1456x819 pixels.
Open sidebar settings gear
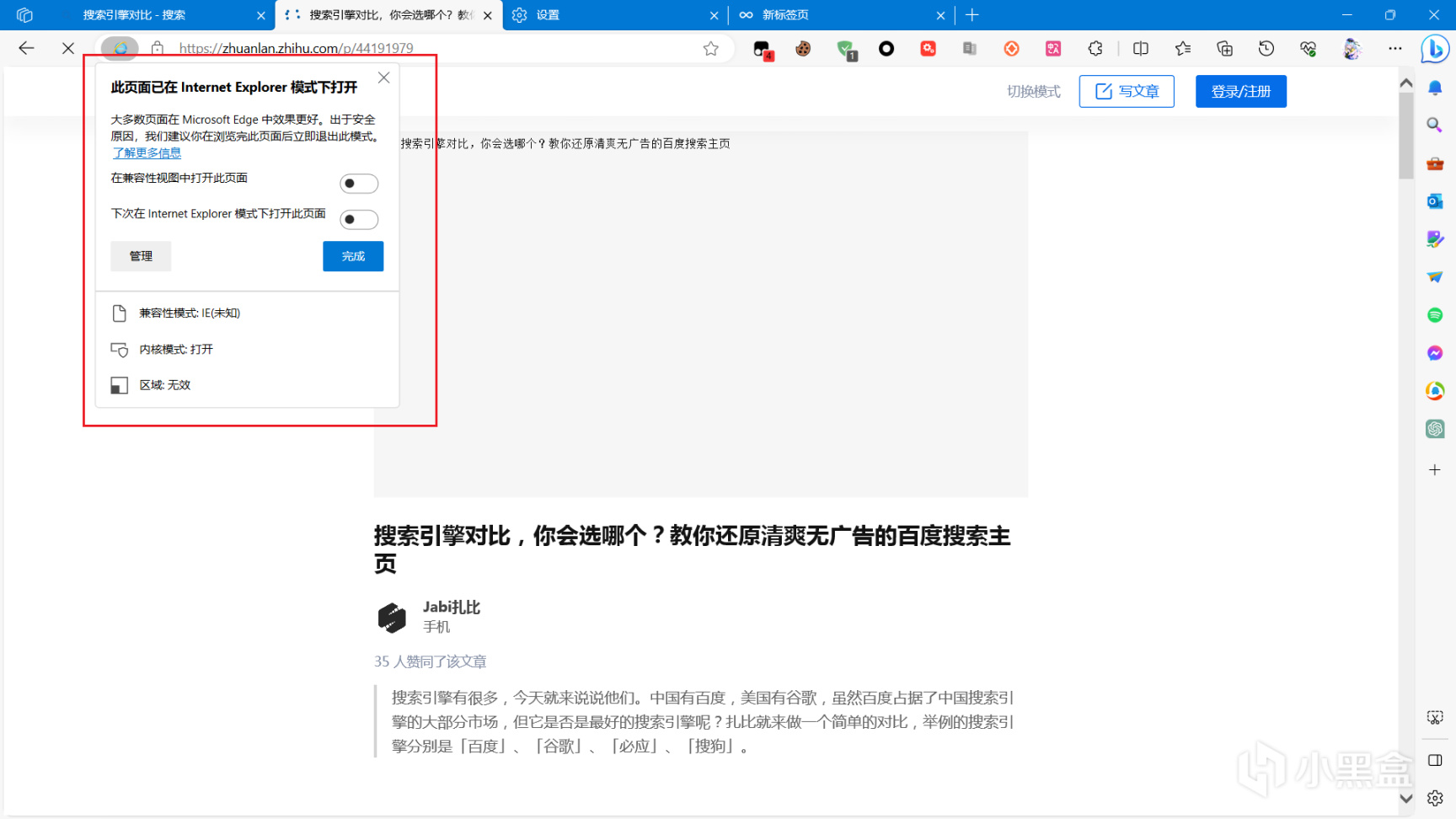(x=1435, y=798)
